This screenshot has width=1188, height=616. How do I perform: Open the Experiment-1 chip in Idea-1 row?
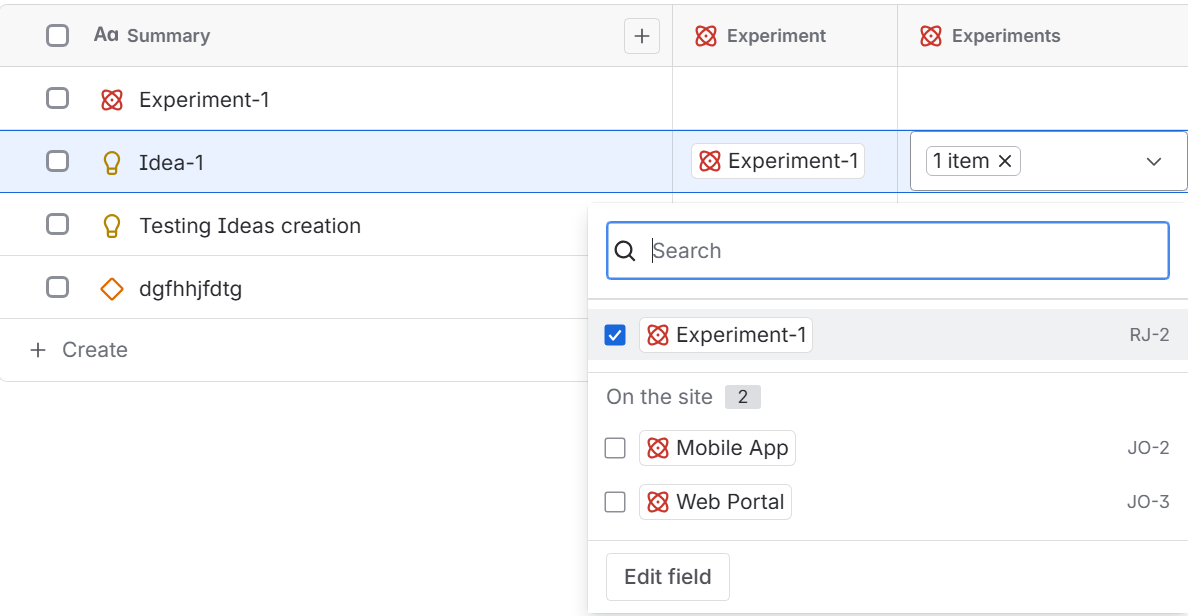pos(778,161)
